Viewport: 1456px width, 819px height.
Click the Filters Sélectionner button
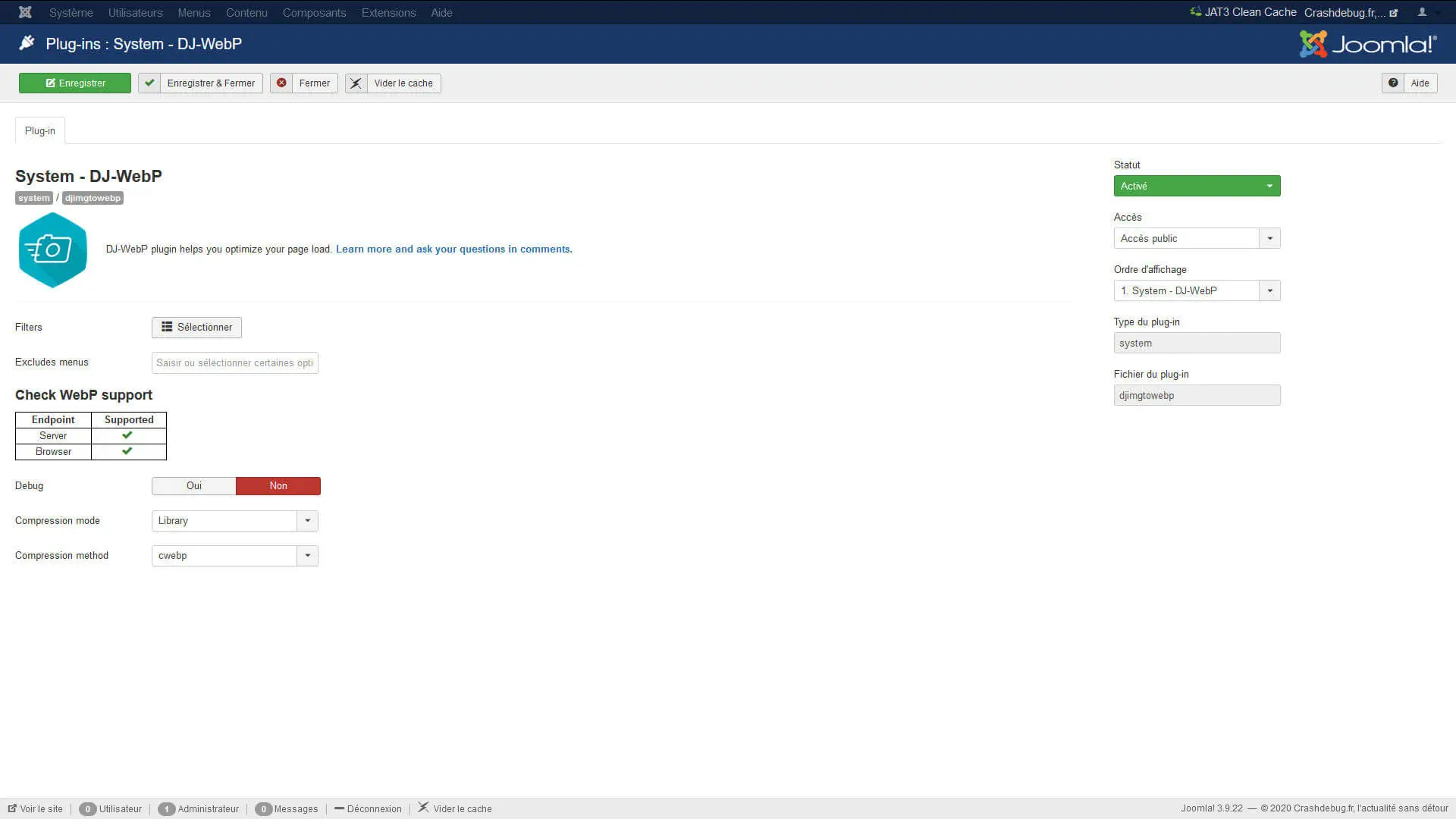(196, 328)
